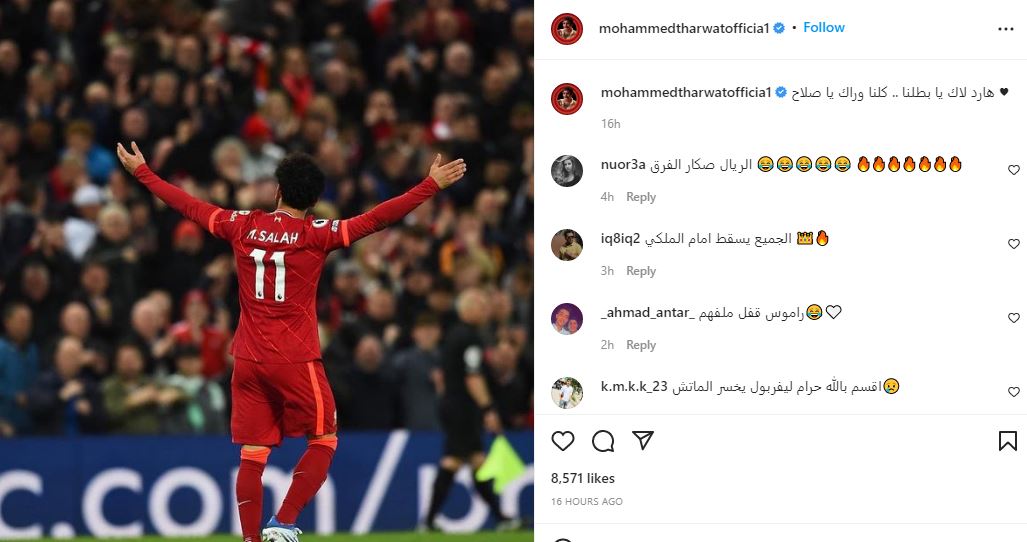The height and width of the screenshot is (542, 1027).
Task: Reply to iq8iq2's comment
Action: (641, 271)
